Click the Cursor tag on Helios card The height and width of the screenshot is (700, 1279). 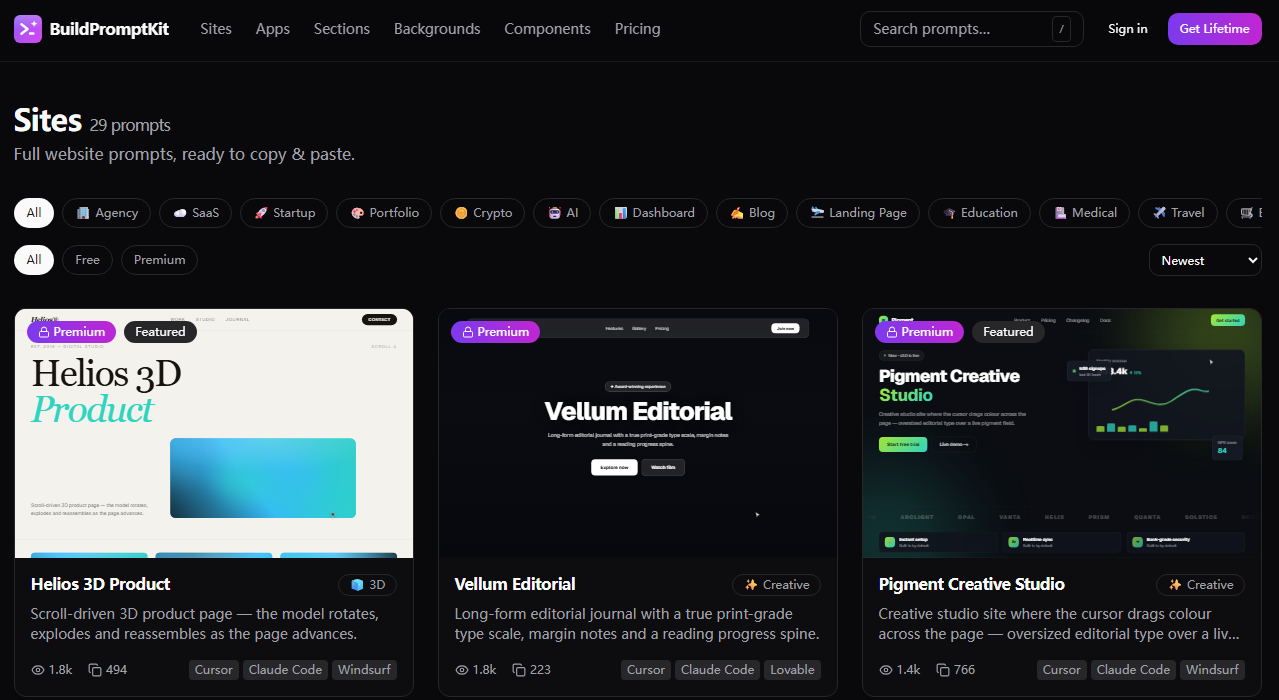tap(214, 670)
